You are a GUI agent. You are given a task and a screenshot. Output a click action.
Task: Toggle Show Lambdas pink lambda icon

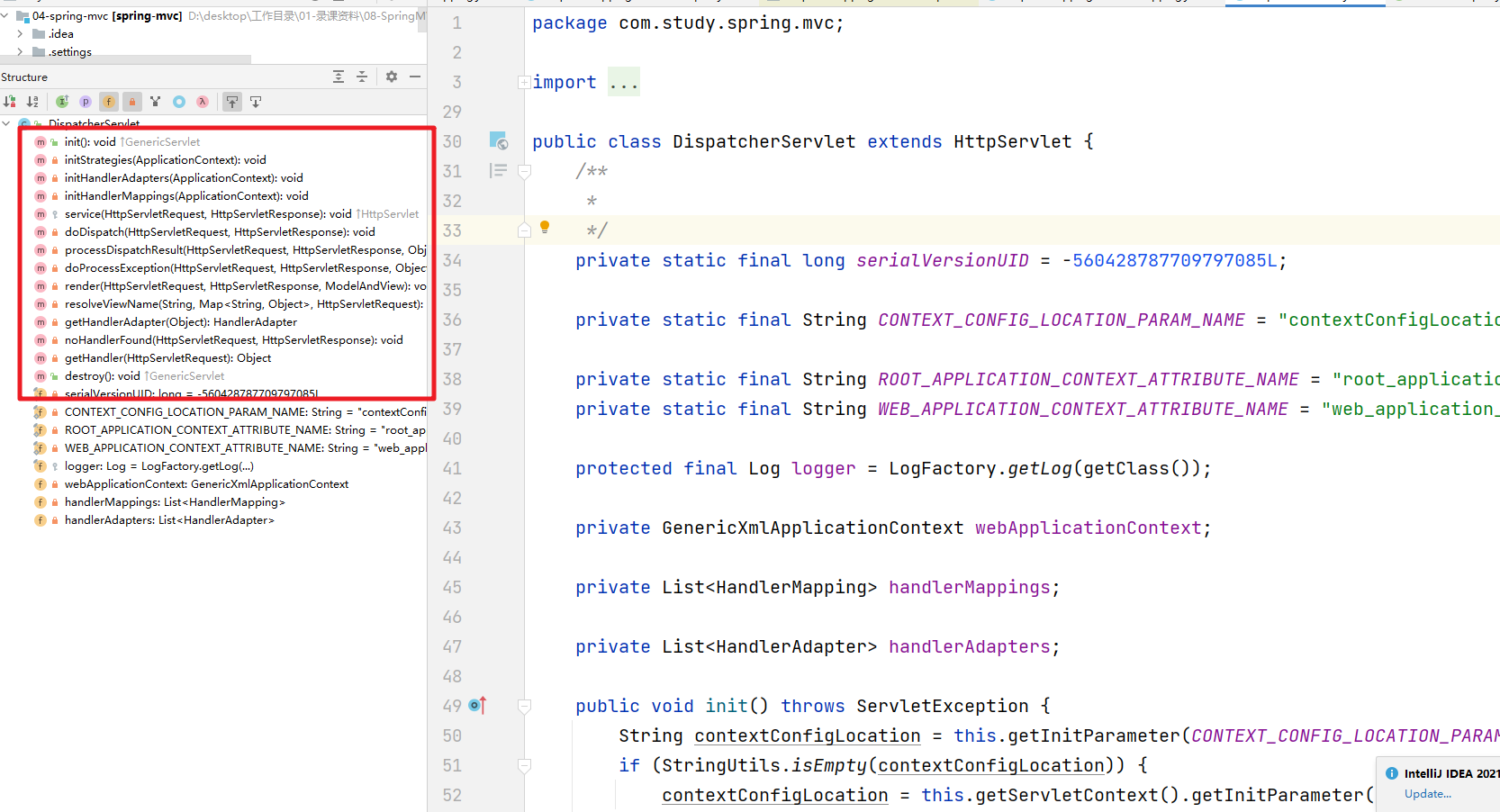point(203,102)
